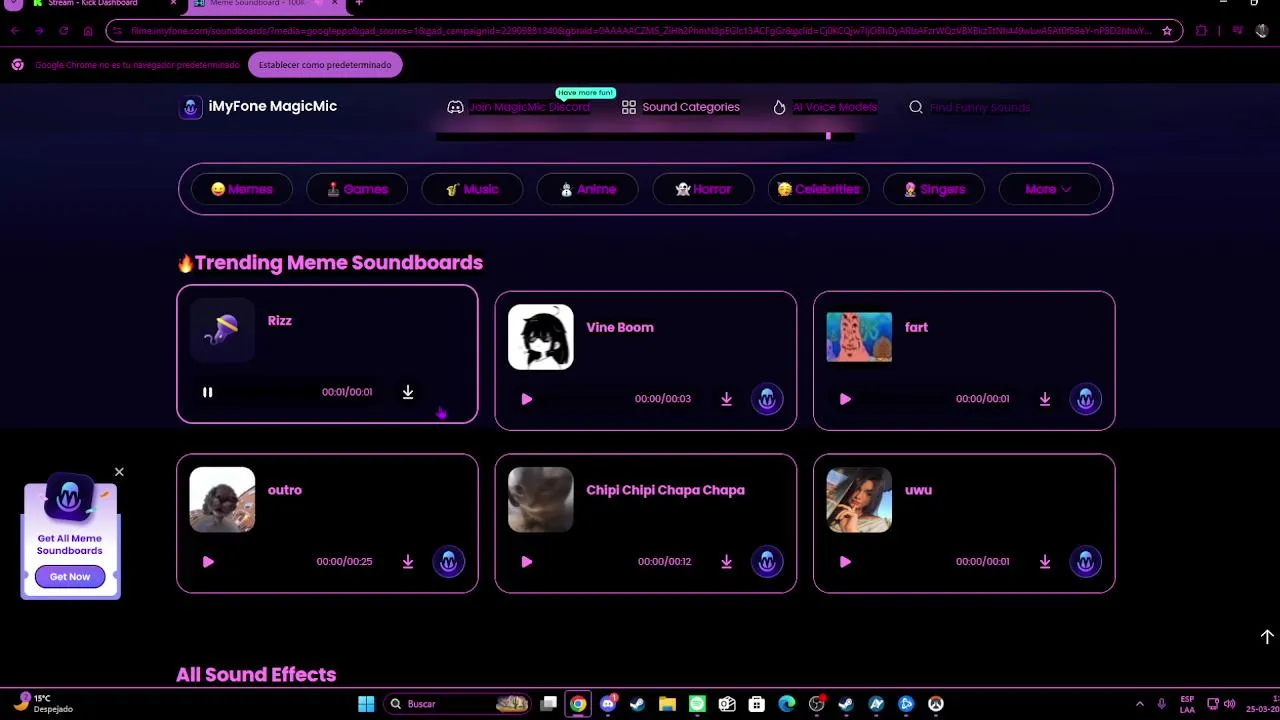Open OBS Studio from the taskbar
Image resolution: width=1280 pixels, height=720 pixels.
pyautogui.click(x=816, y=704)
